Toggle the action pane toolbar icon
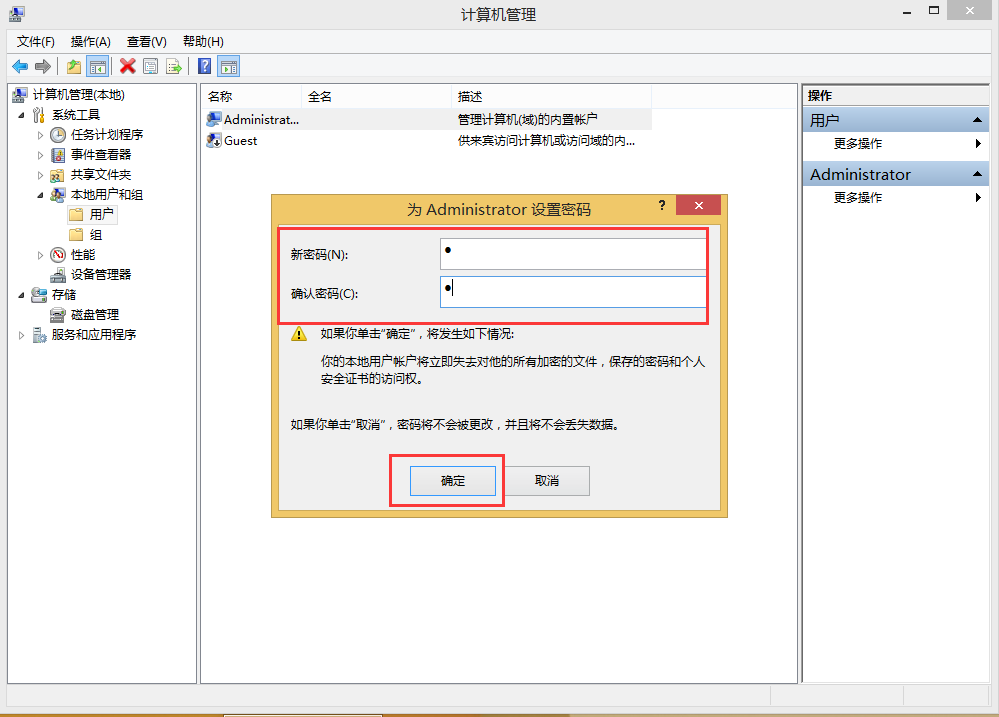The height and width of the screenshot is (717, 999). click(x=229, y=66)
